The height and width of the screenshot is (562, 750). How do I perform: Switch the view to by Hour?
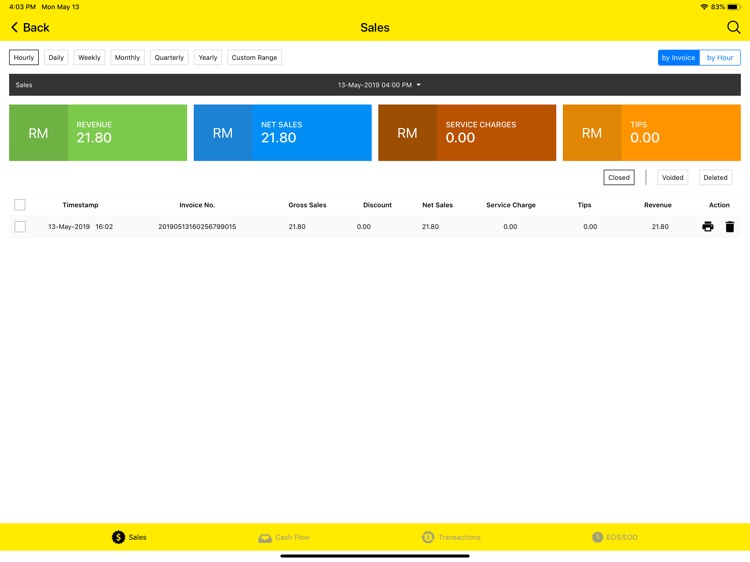pos(720,57)
